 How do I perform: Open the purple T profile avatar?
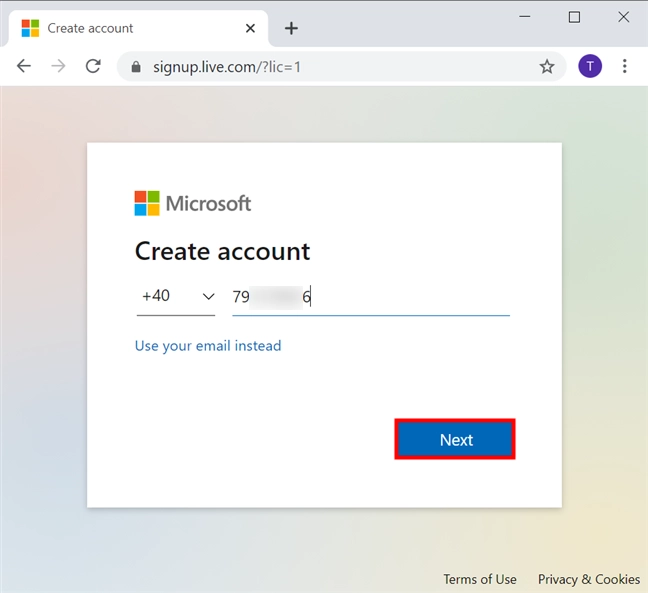pyautogui.click(x=590, y=66)
